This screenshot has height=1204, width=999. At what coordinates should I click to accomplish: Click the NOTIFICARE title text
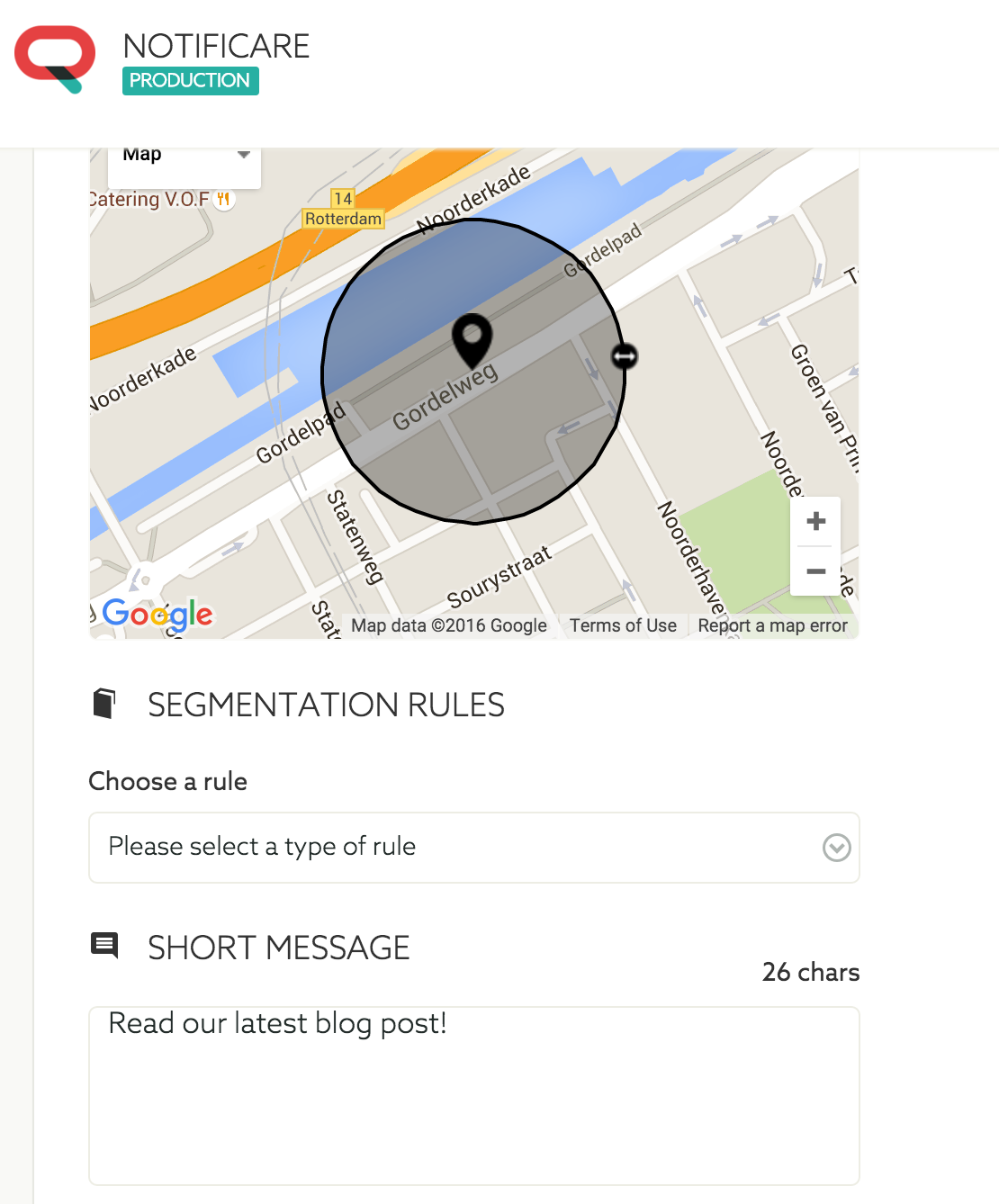pos(216,46)
